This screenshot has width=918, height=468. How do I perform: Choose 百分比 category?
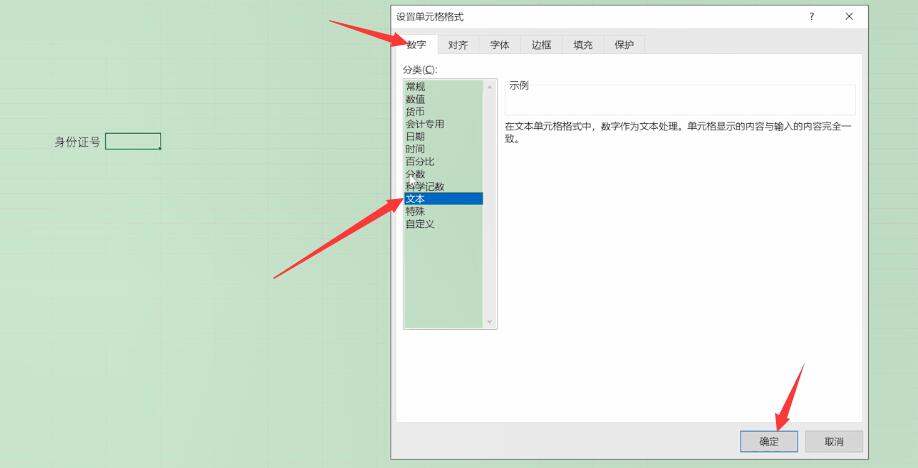pos(443,161)
